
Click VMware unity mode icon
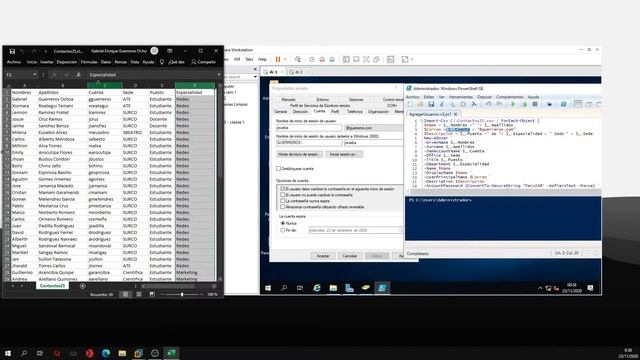tap(376, 59)
